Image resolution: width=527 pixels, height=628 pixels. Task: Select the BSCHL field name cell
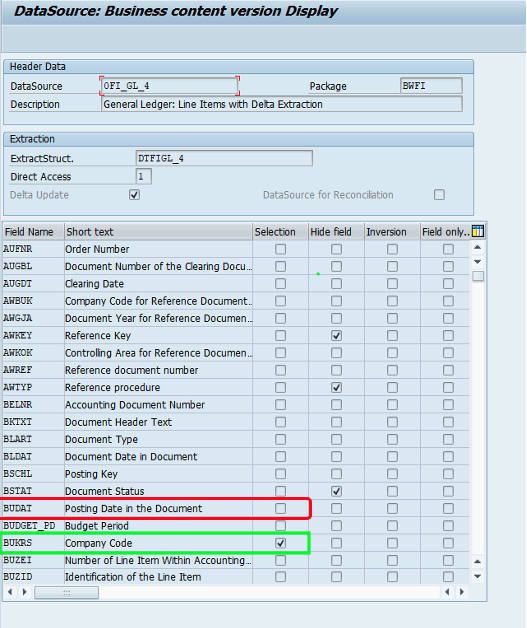tap(33, 474)
